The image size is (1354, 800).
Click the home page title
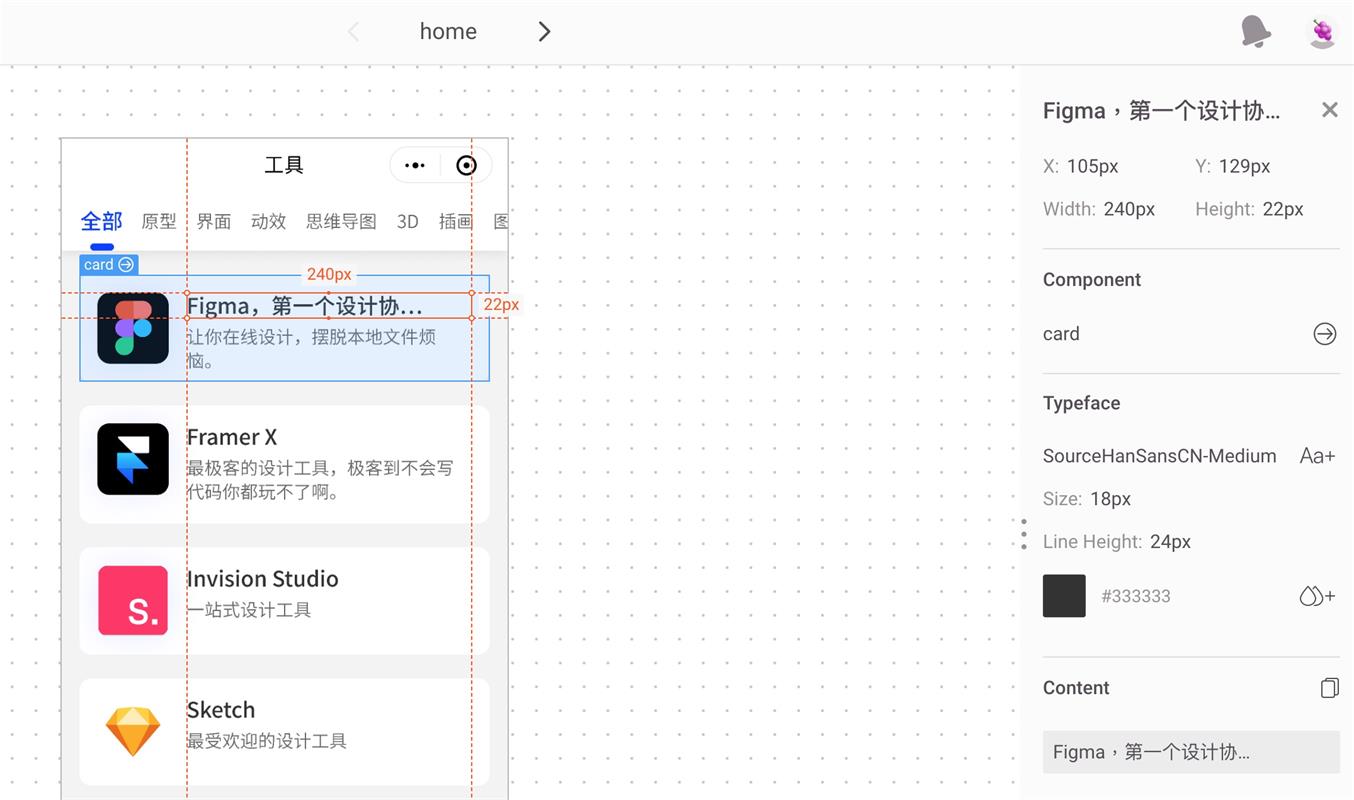(x=448, y=32)
